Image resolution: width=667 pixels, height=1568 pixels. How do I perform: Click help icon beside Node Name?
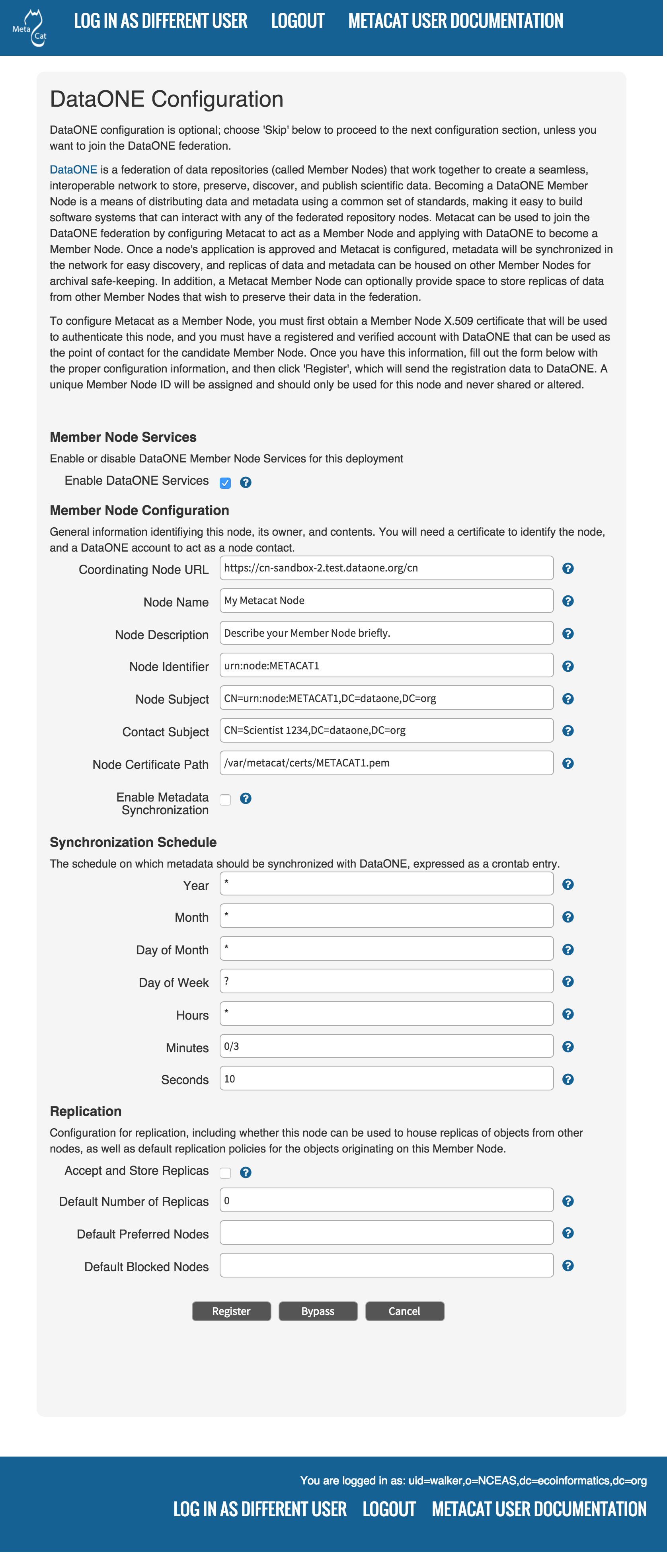pyautogui.click(x=568, y=601)
